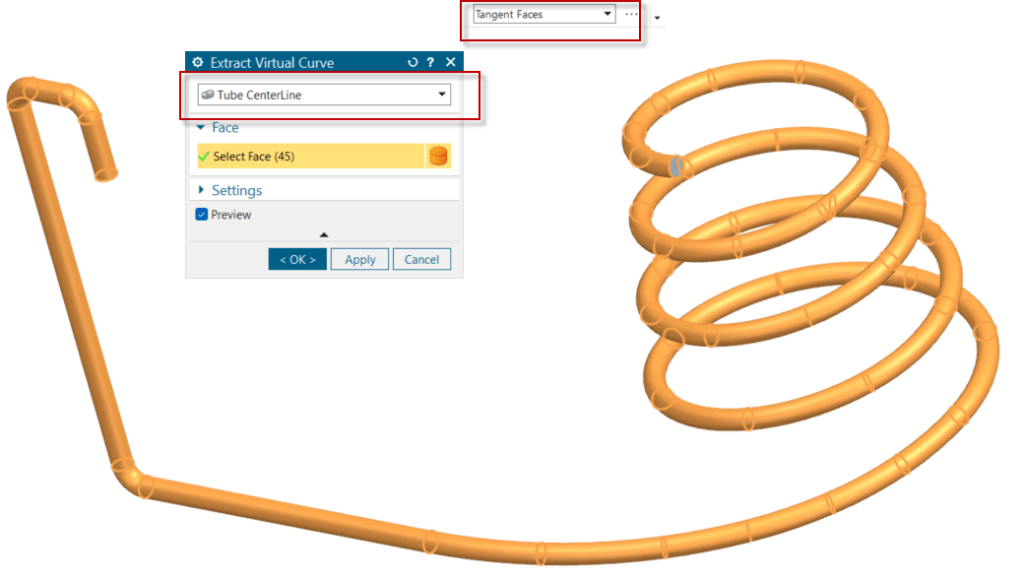Activate the Select Face (45) field

(311, 156)
